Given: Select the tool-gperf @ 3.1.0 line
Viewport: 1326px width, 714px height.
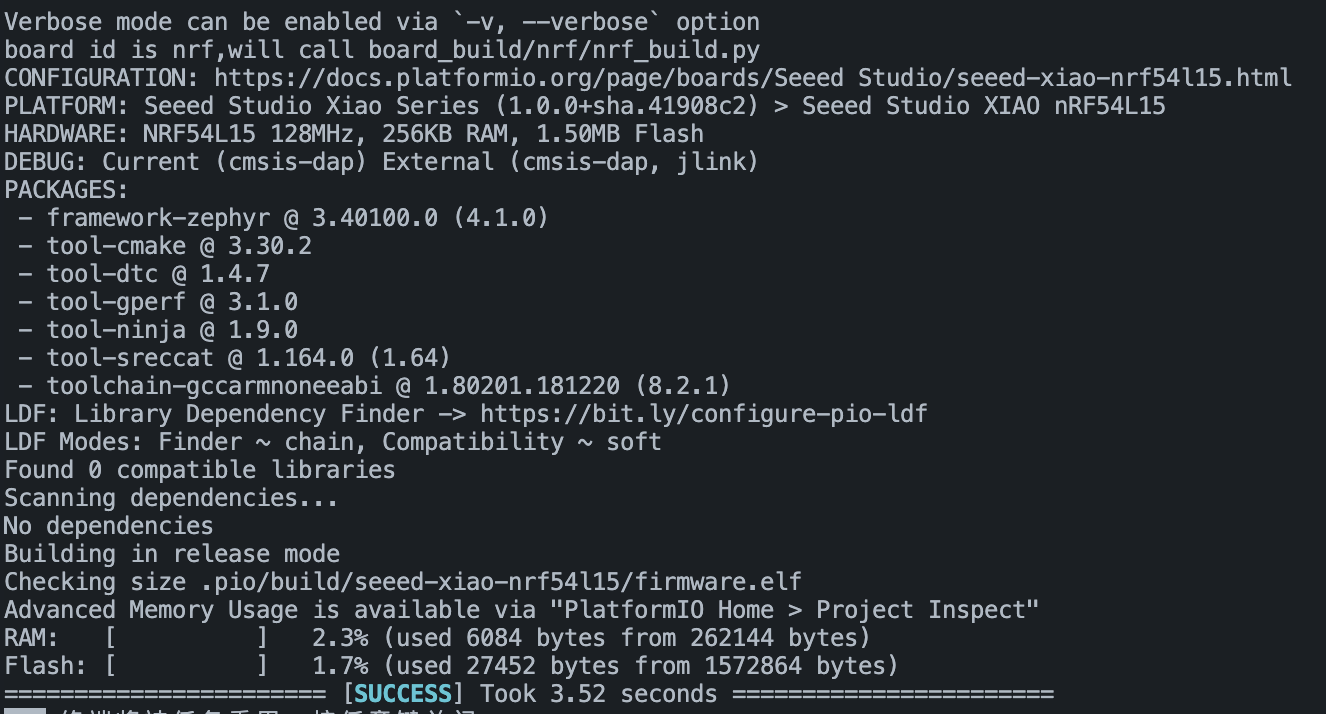Looking at the screenshot, I should click(158, 302).
